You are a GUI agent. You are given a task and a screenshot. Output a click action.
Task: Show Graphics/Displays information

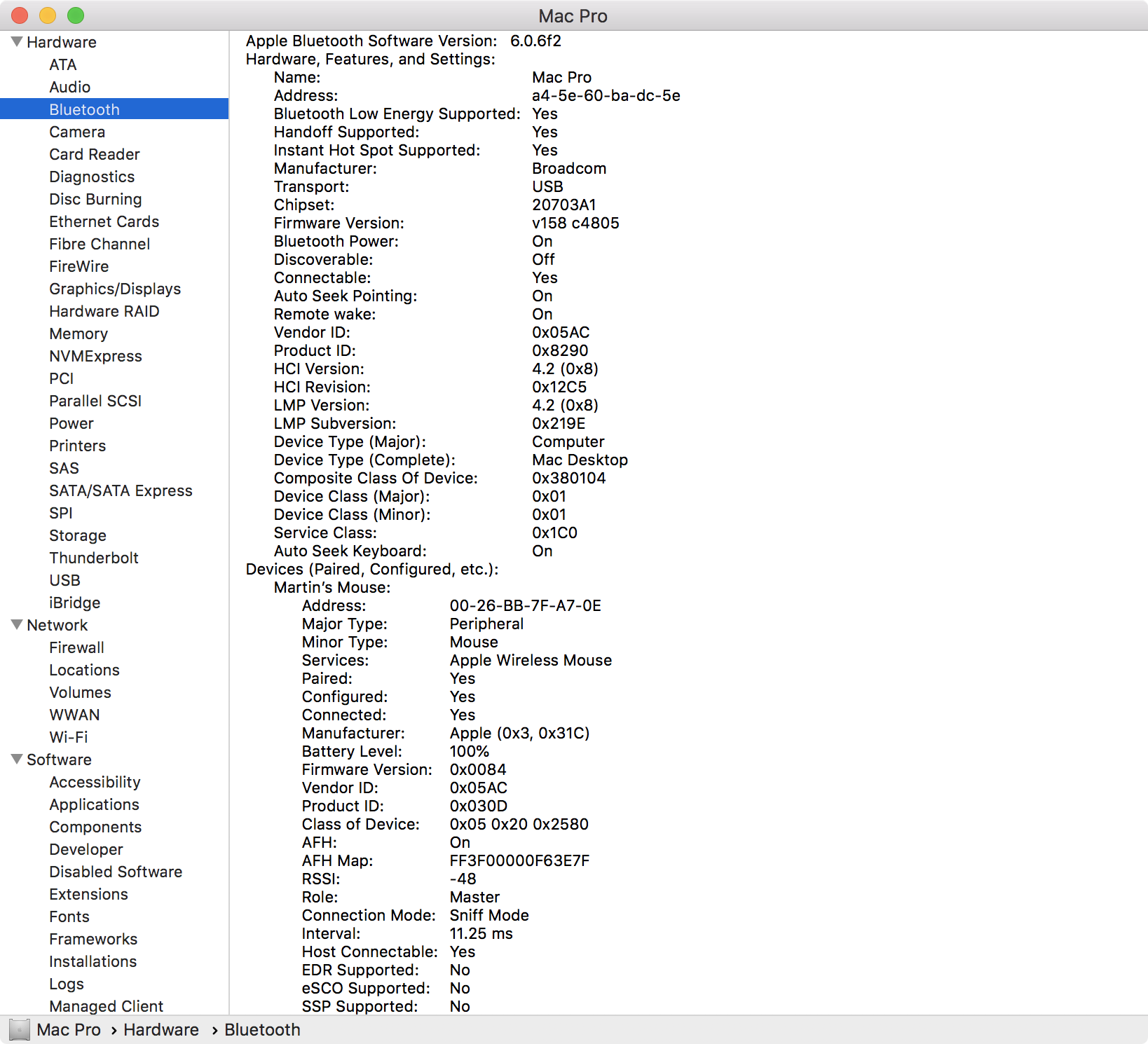[x=115, y=289]
